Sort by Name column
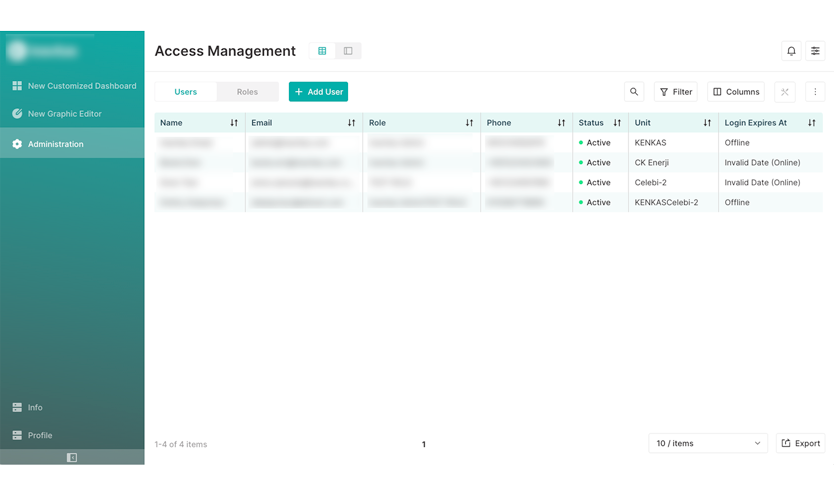The image size is (834, 495). [x=234, y=123]
